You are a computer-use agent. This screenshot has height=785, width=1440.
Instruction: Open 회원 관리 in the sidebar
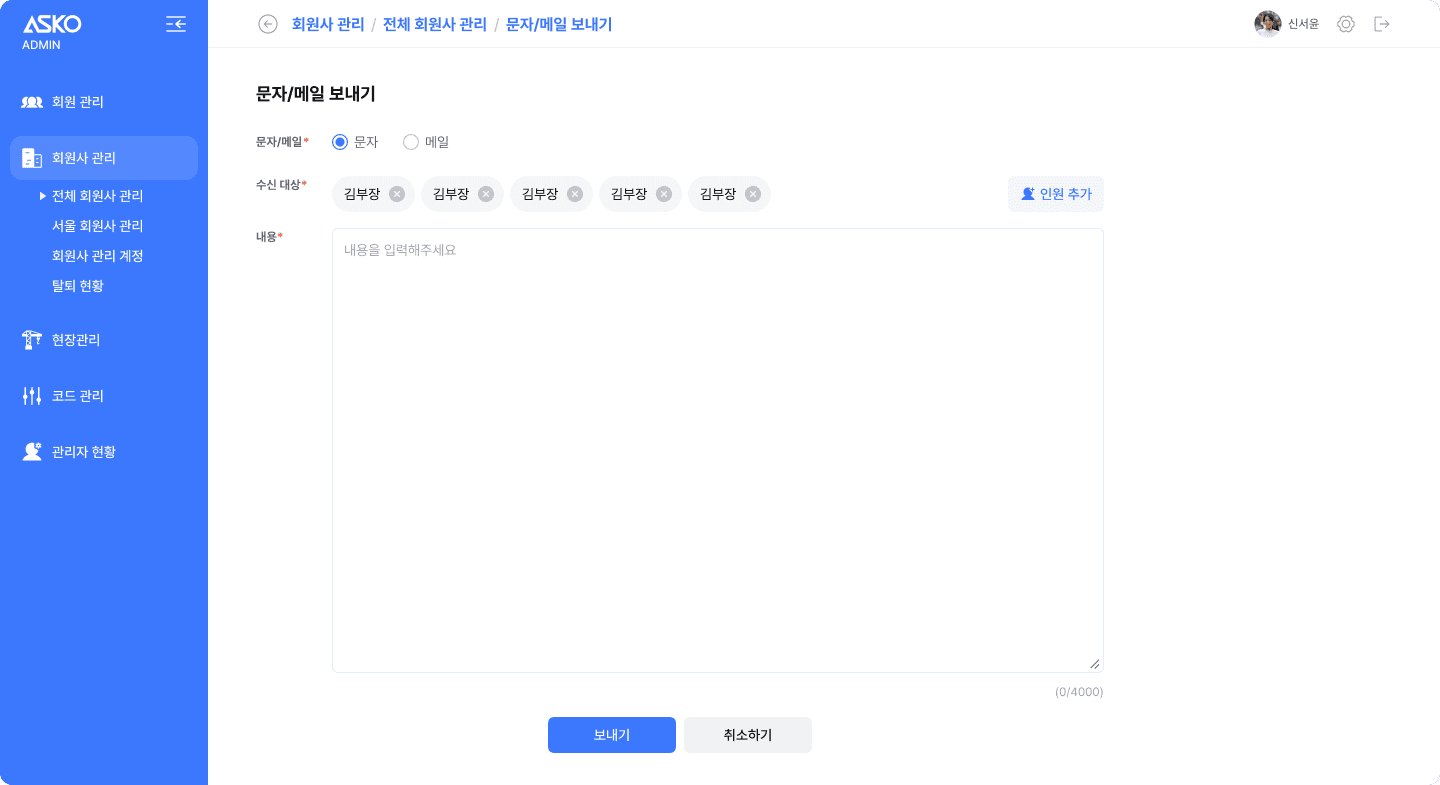tap(78, 102)
